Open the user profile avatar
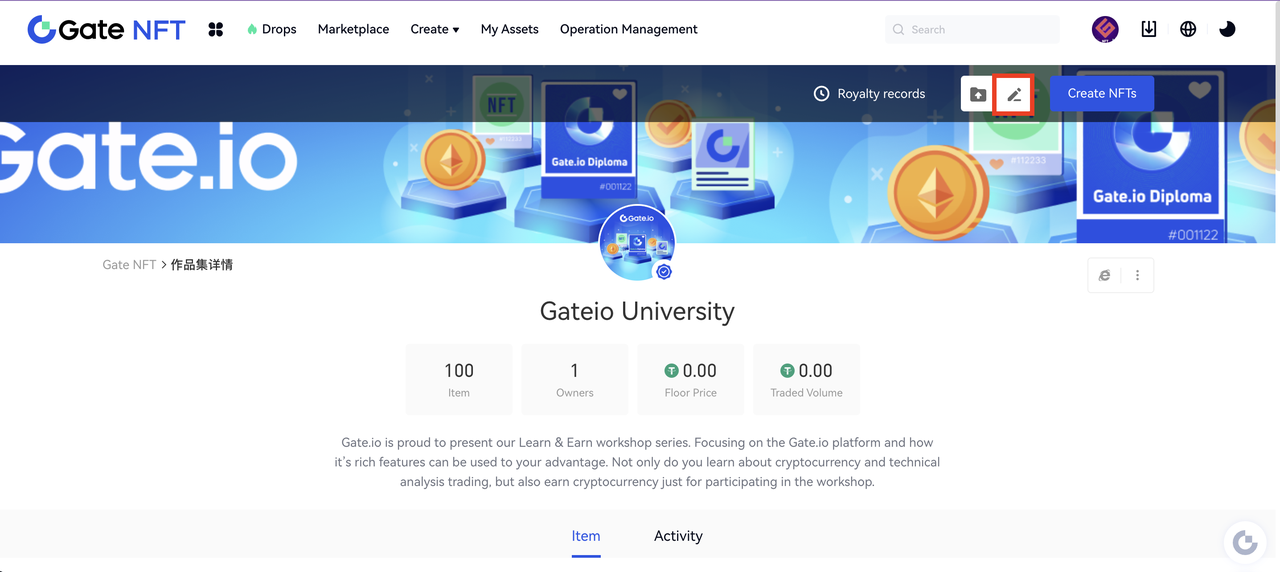Image resolution: width=1280 pixels, height=572 pixels. 1105,29
